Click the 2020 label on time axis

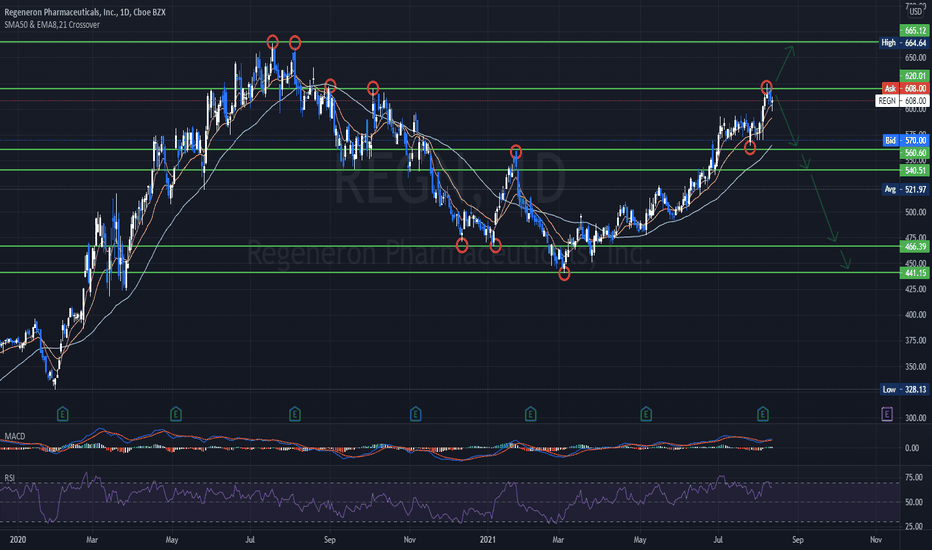(18, 540)
